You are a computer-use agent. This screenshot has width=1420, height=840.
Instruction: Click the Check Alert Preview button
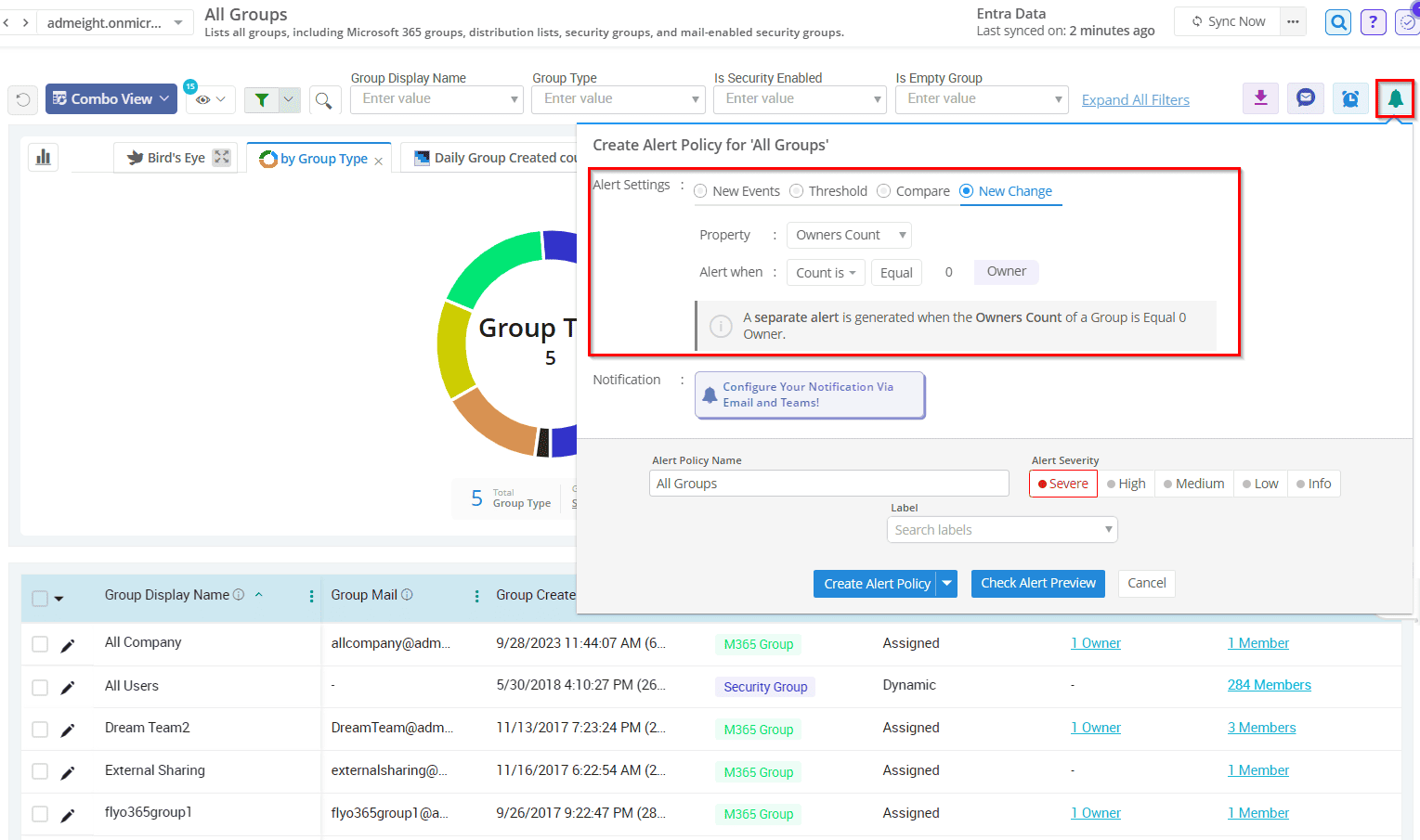(1037, 583)
